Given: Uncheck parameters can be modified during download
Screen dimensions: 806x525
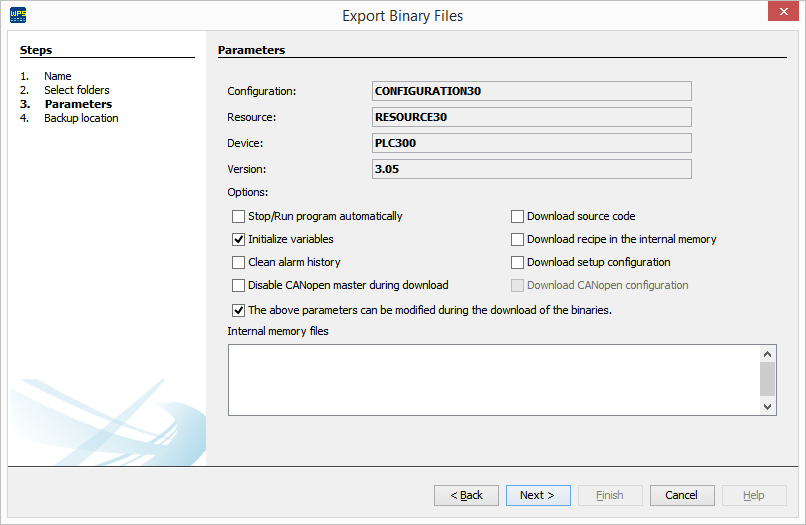Looking at the screenshot, I should [x=238, y=310].
